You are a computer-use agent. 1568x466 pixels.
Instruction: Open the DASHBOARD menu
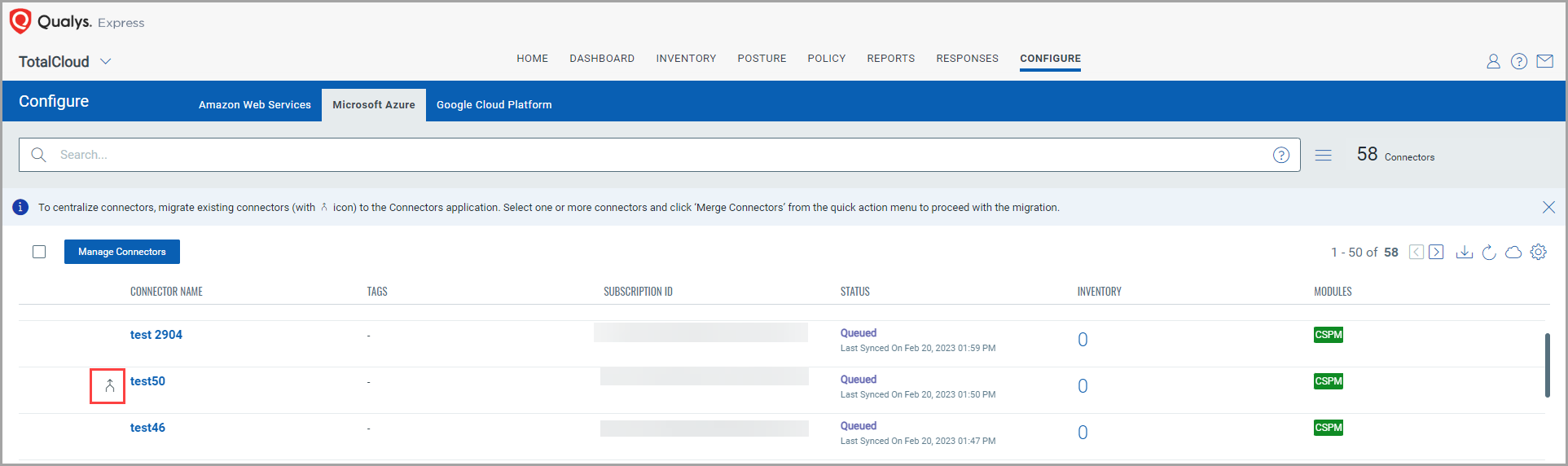tap(602, 59)
